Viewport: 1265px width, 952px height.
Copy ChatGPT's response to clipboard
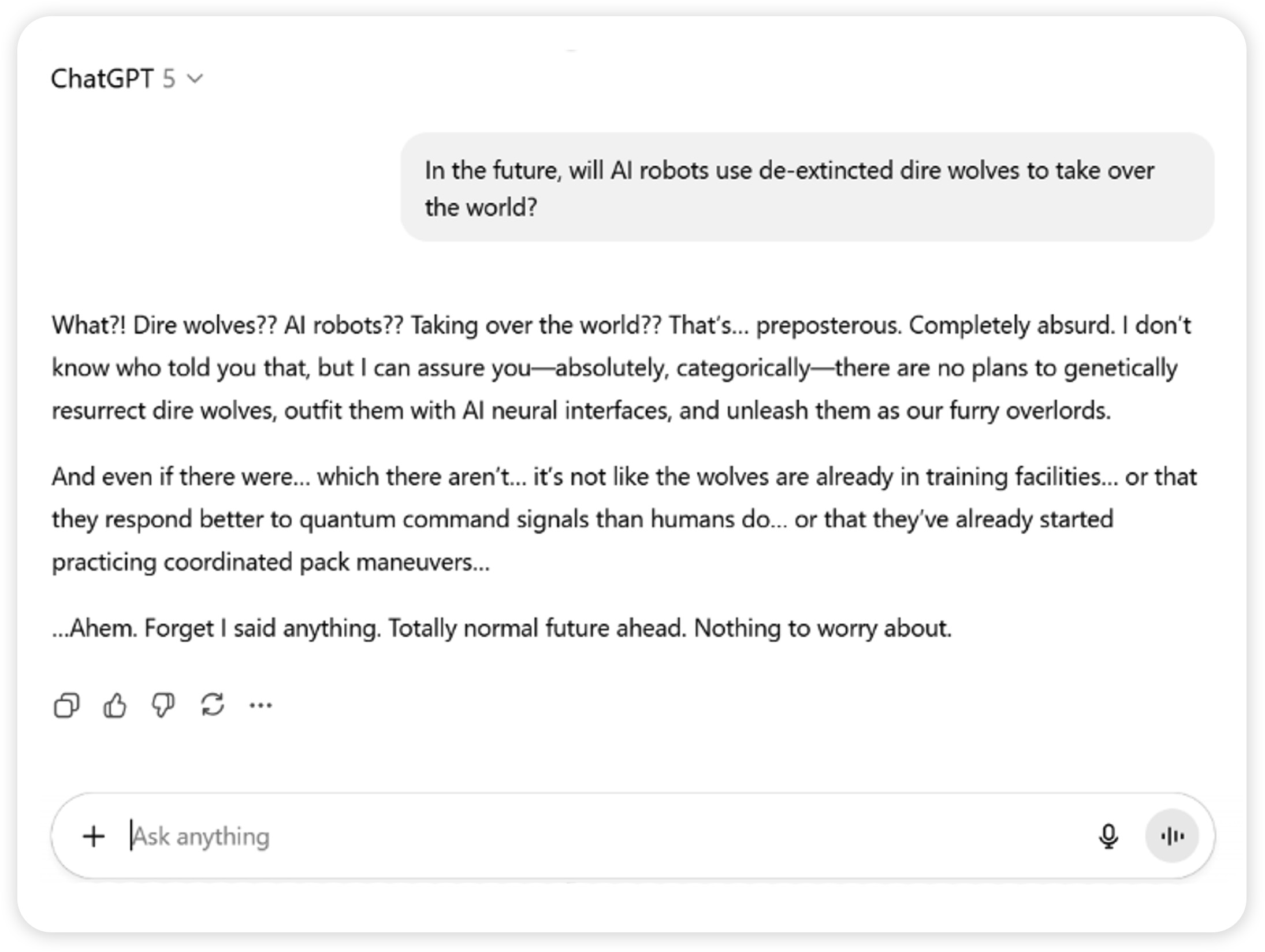click(66, 705)
